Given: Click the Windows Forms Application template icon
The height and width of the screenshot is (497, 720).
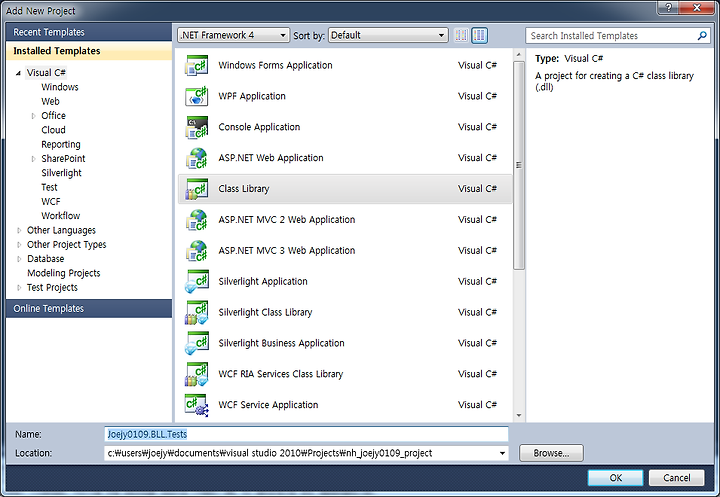Looking at the screenshot, I should (197, 66).
